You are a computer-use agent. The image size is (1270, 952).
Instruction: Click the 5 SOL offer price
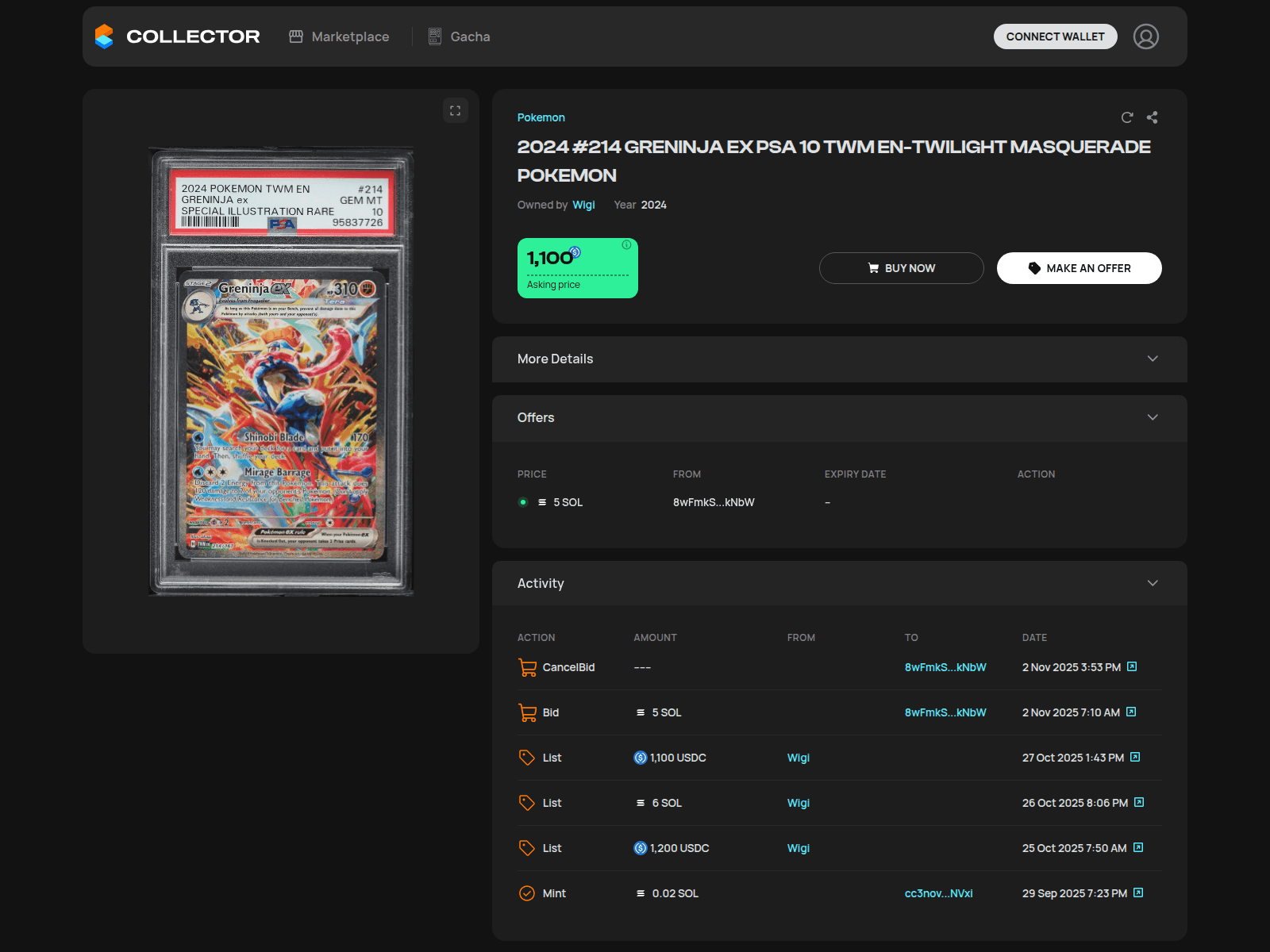568,502
